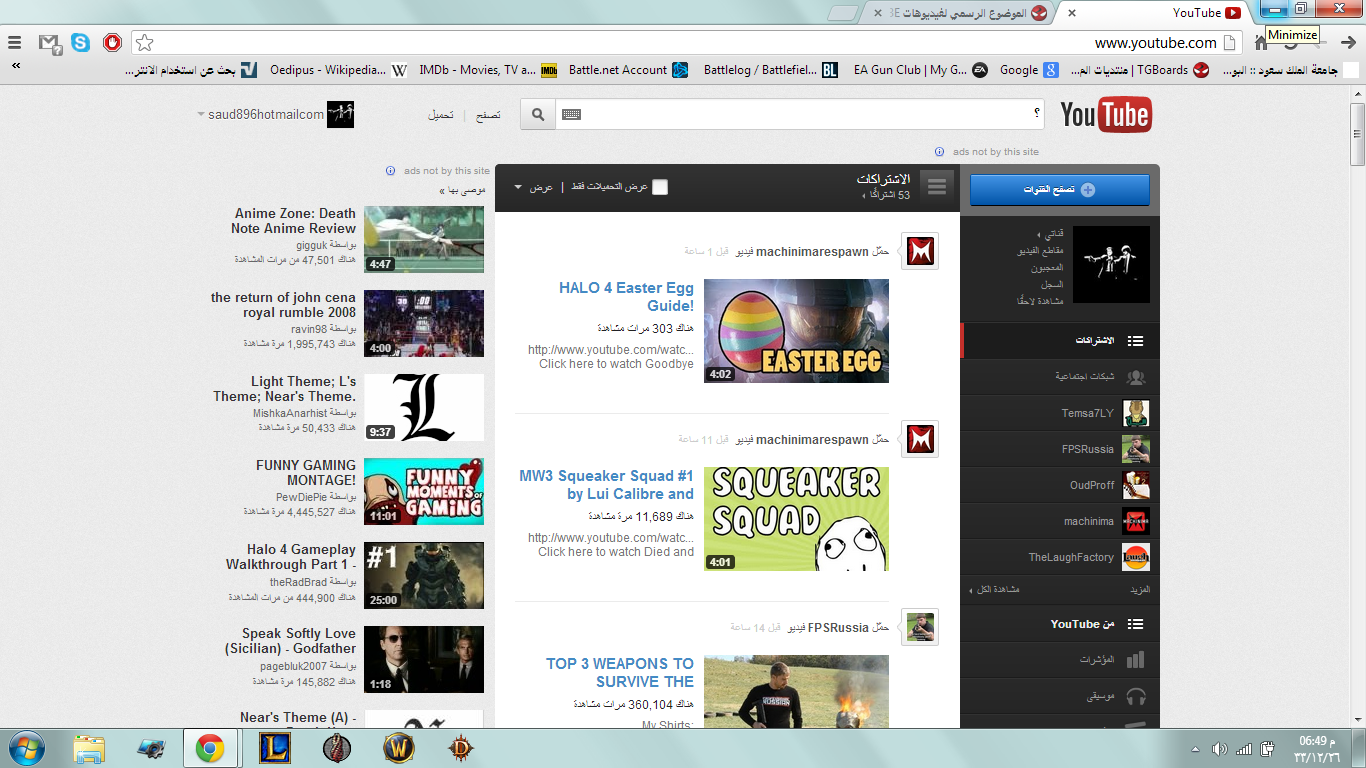Click the blue تصفح القنوات button
This screenshot has height=768, width=1366.
(x=1060, y=190)
